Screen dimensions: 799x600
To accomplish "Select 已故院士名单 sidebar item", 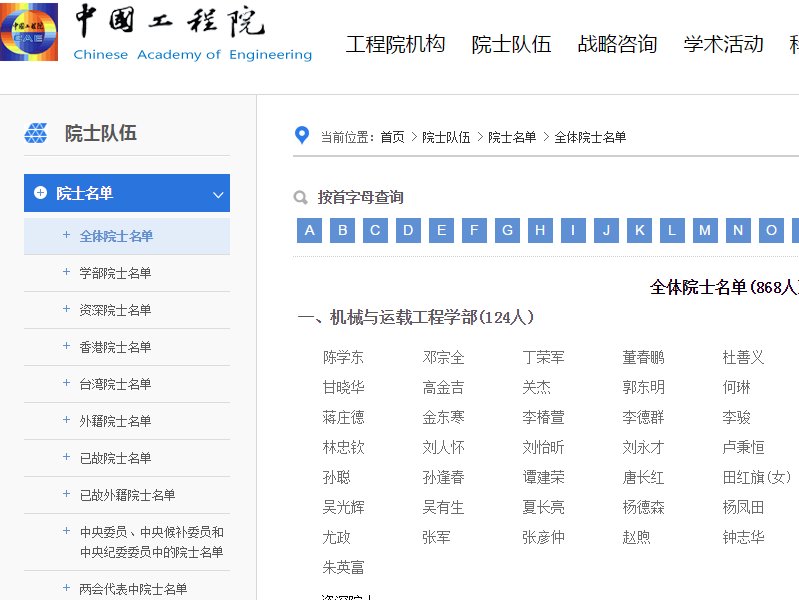I will point(115,458).
